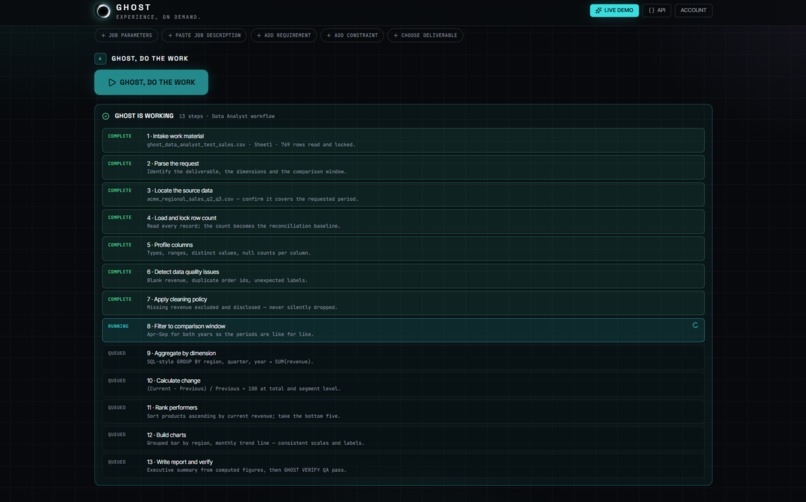Add Job Parameters chip
Screen dimensions: 806x502
tap(126, 35)
